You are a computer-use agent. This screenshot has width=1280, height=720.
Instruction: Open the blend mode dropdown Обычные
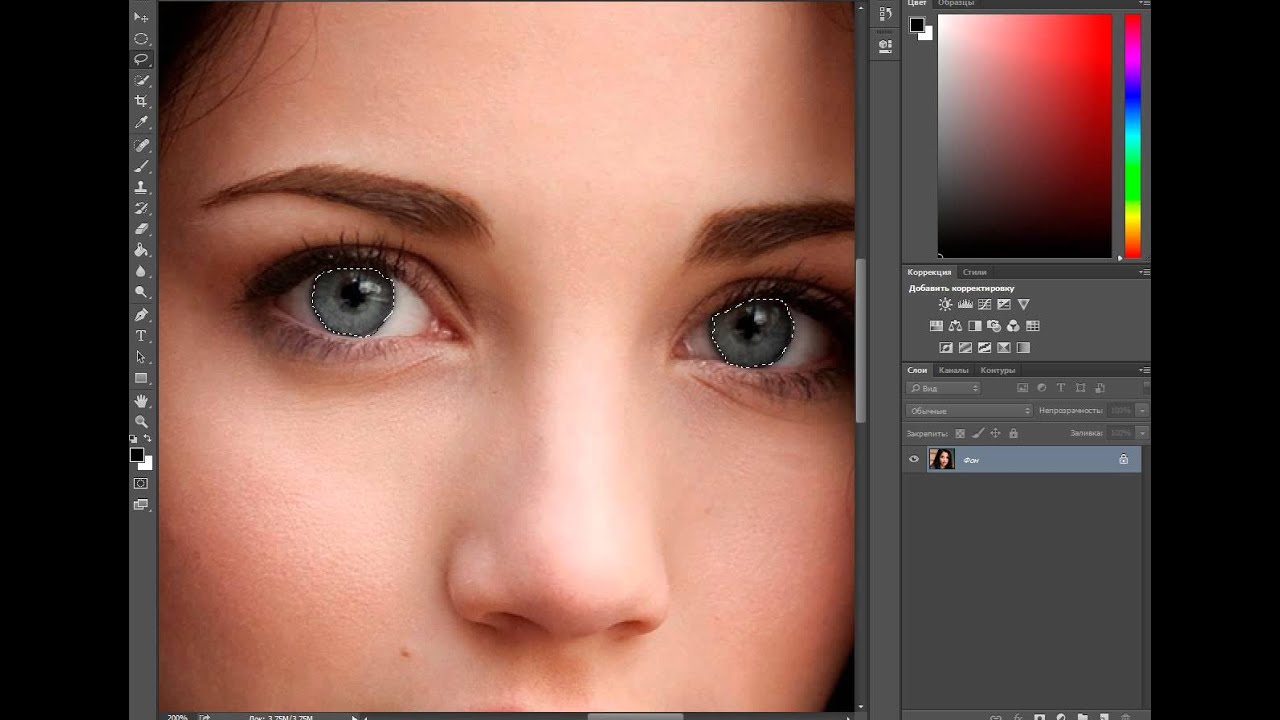(x=968, y=411)
